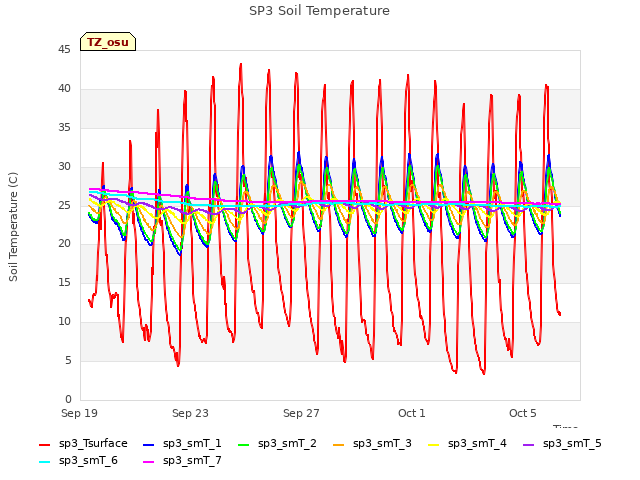640x480 pixels.
Task: Click the 30 y-axis tick label
Action: pos(64,167)
